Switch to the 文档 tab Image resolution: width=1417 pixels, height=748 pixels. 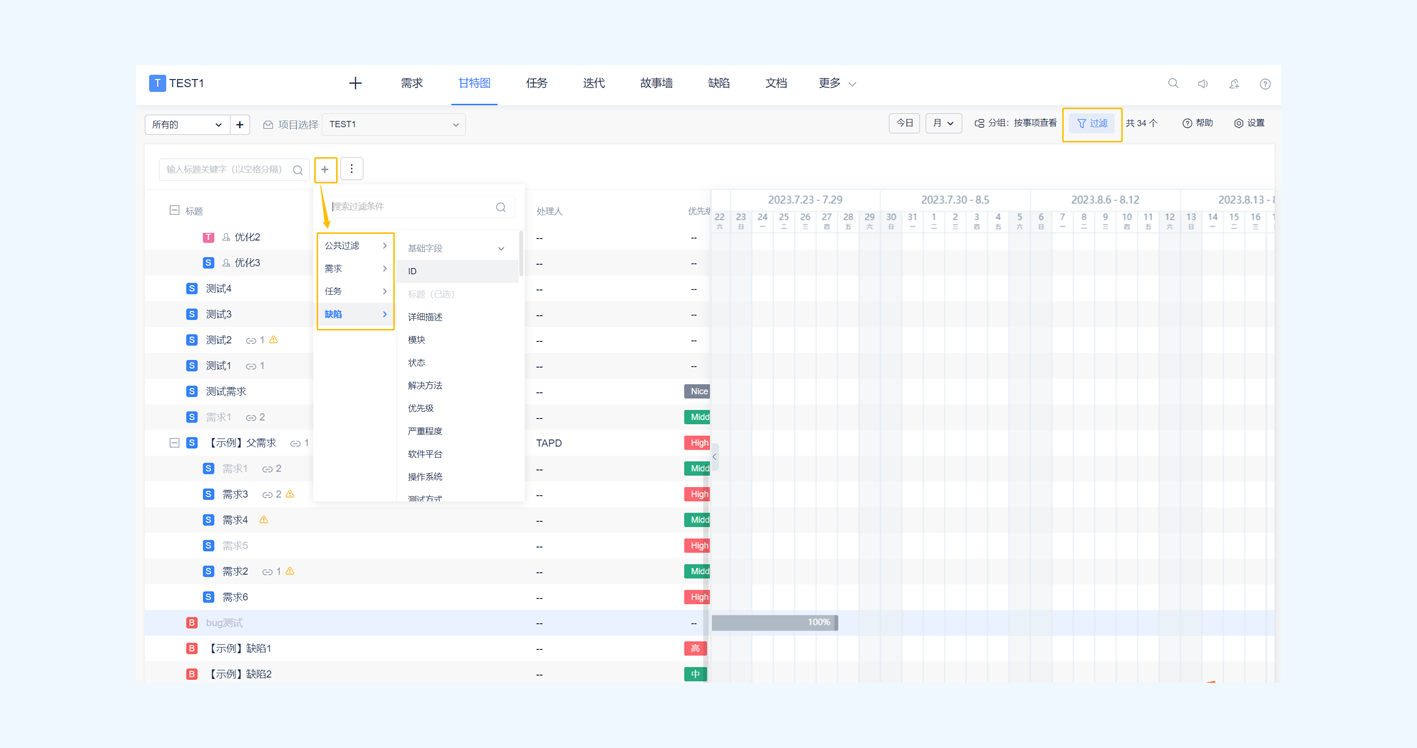pos(776,83)
